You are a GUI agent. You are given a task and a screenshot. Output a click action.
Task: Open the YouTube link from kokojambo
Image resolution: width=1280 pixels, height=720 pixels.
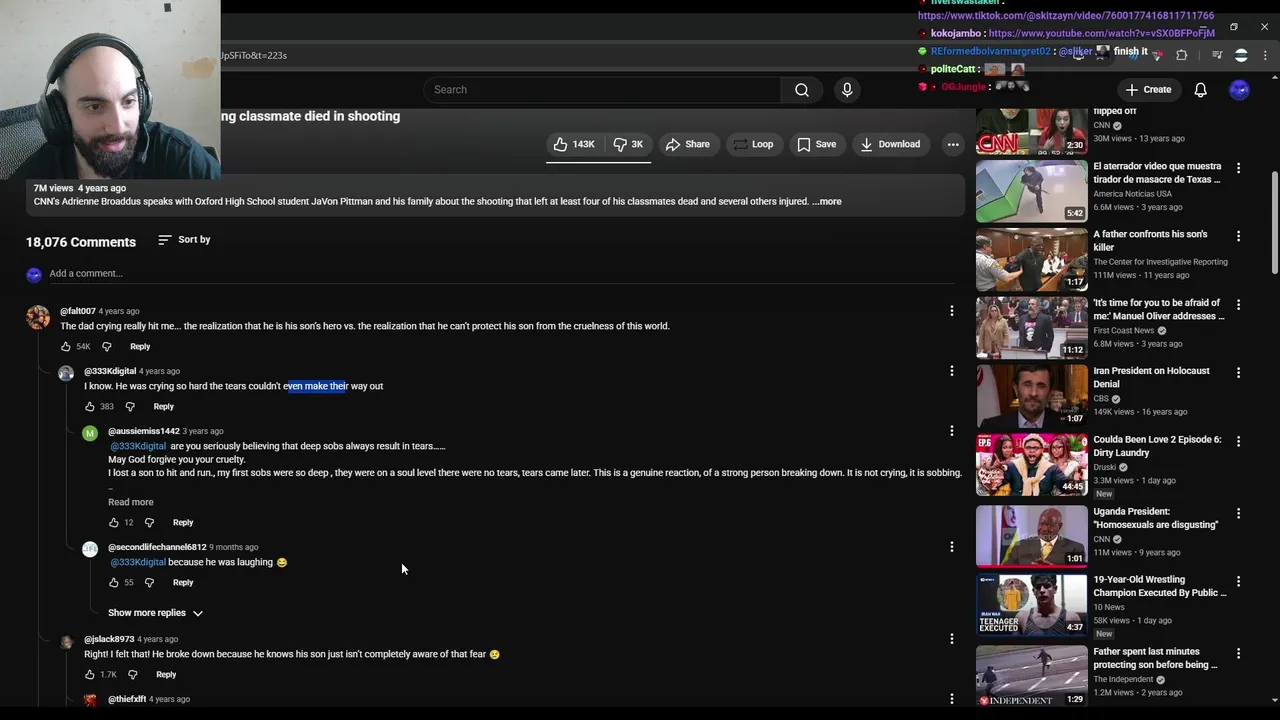pyautogui.click(x=1102, y=33)
